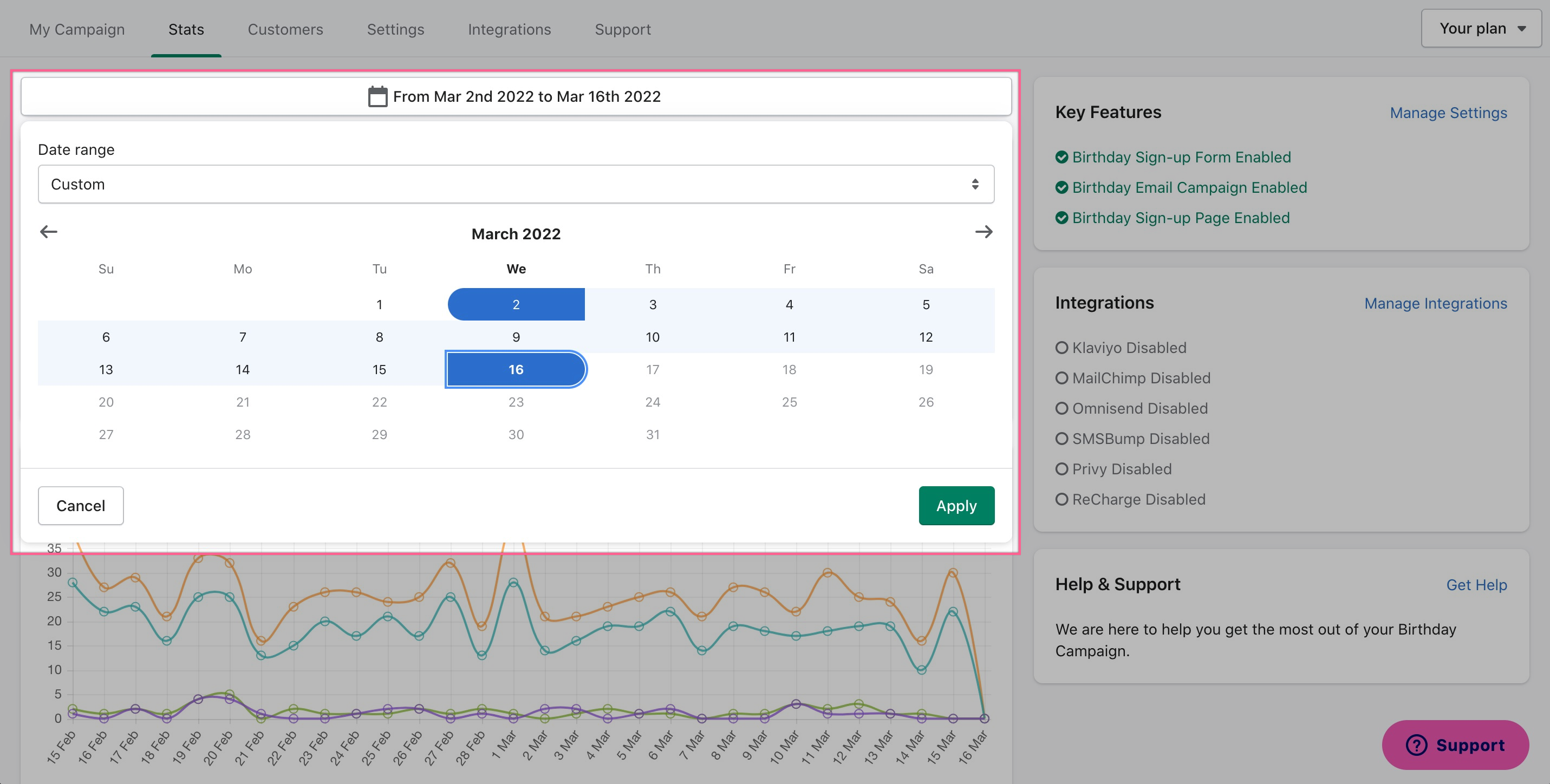Click the question mark Support chat icon
The height and width of the screenshot is (784, 1550).
click(x=1416, y=745)
